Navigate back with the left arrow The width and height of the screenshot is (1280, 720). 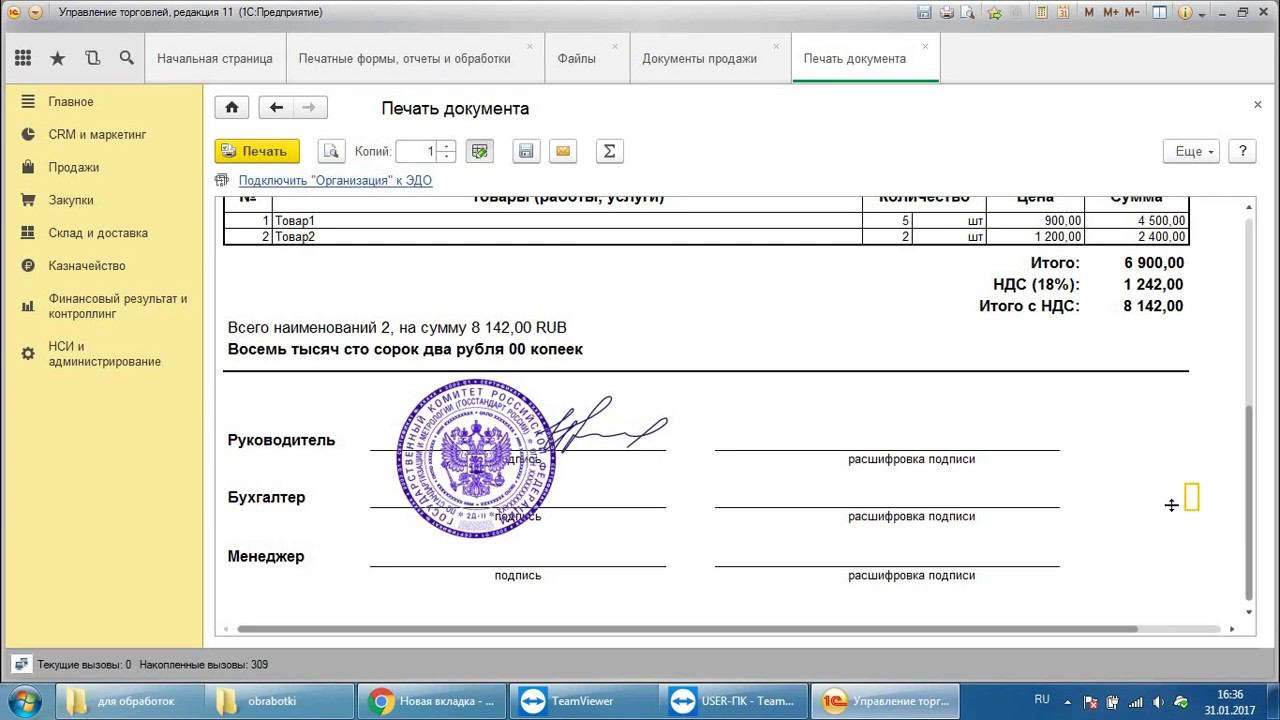coord(276,108)
